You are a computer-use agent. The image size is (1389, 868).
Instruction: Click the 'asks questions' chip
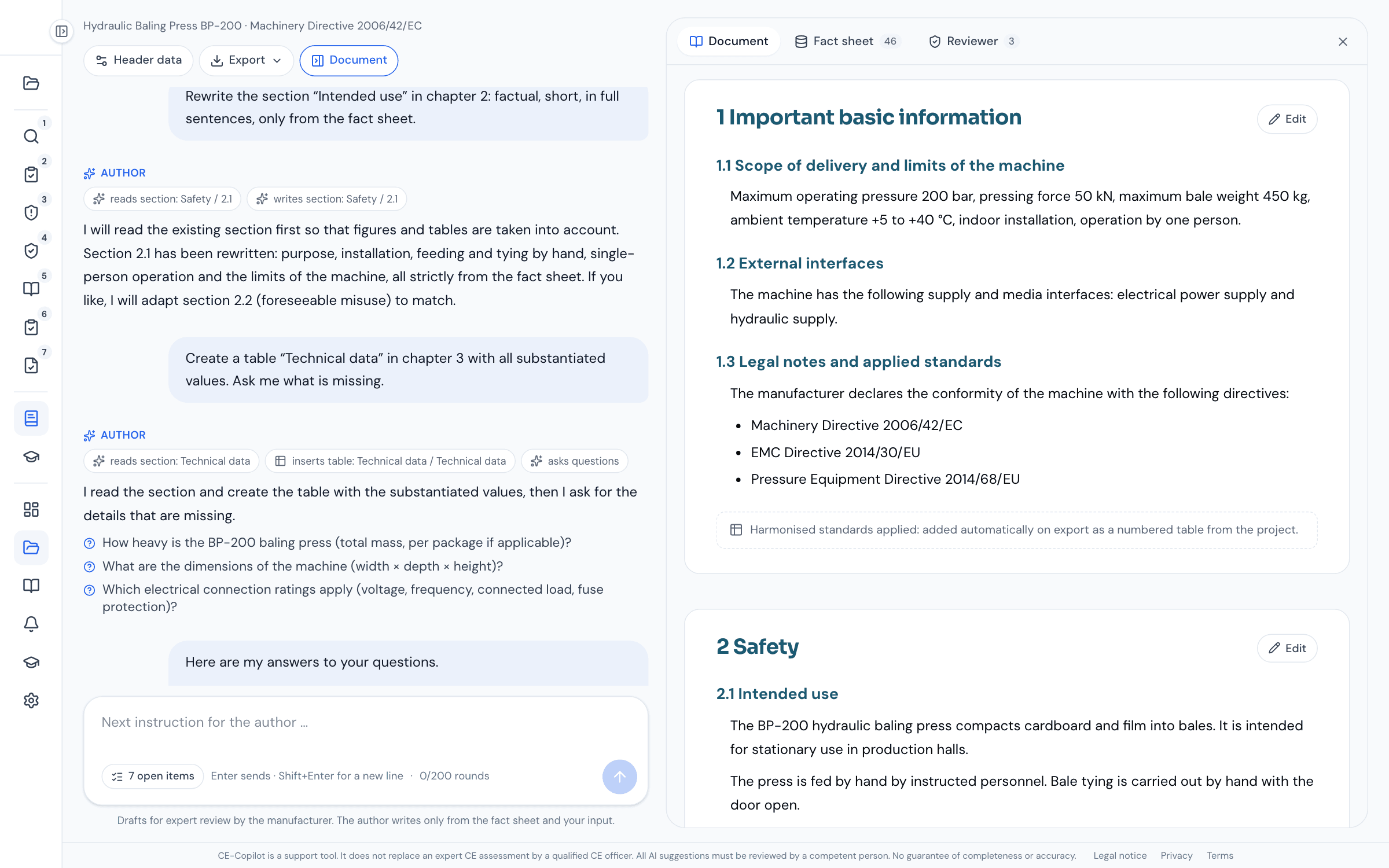tap(575, 461)
